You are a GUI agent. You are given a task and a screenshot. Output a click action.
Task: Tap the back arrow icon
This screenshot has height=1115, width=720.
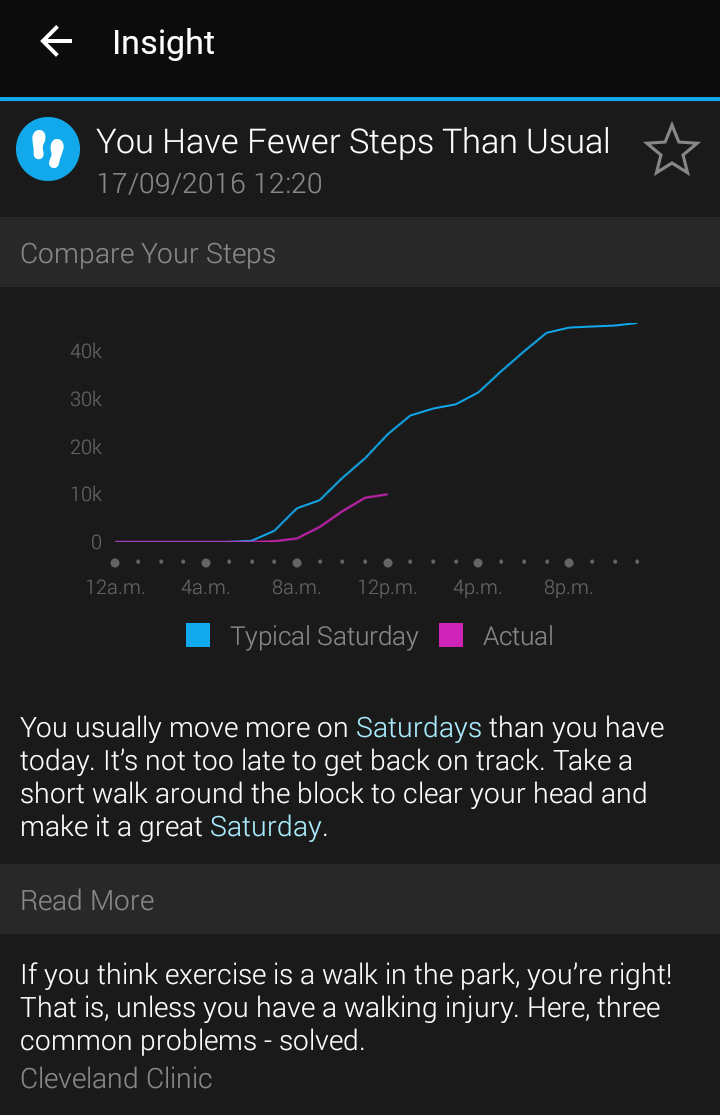tap(56, 42)
